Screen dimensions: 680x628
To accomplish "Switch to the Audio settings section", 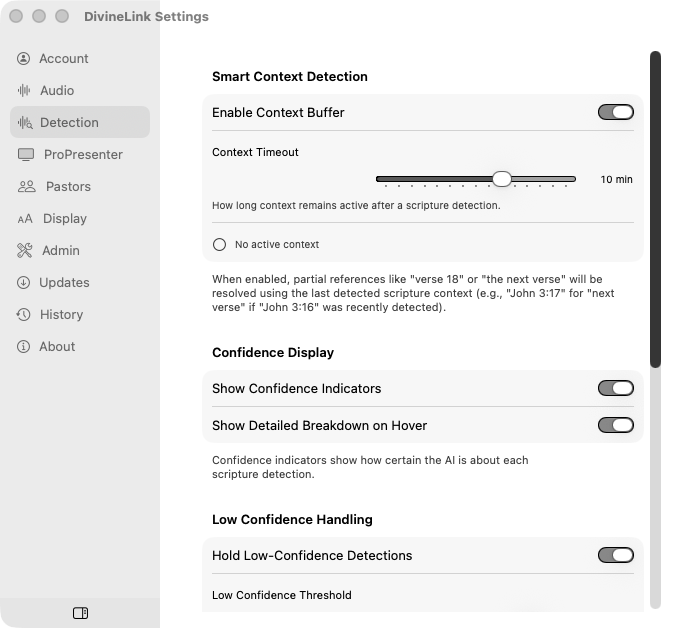I will (80, 90).
